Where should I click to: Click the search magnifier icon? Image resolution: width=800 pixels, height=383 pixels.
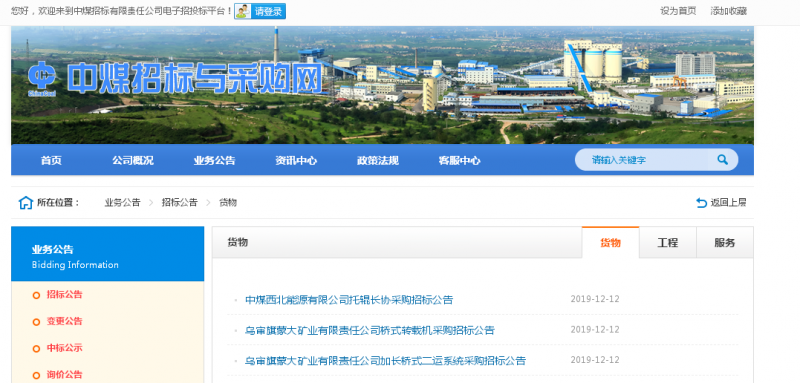722,160
